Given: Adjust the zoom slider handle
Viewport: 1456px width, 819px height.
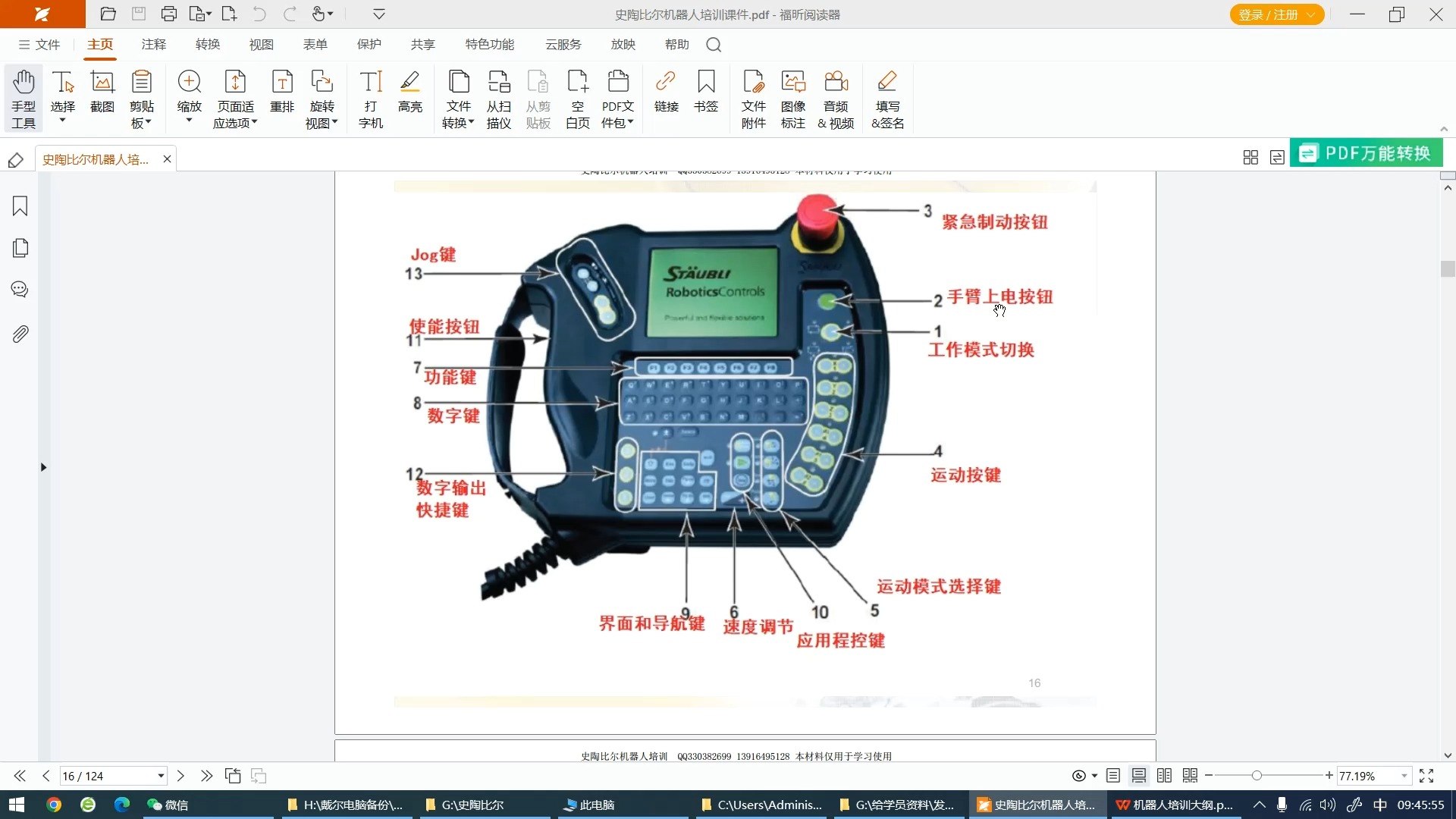Looking at the screenshot, I should tap(1257, 776).
